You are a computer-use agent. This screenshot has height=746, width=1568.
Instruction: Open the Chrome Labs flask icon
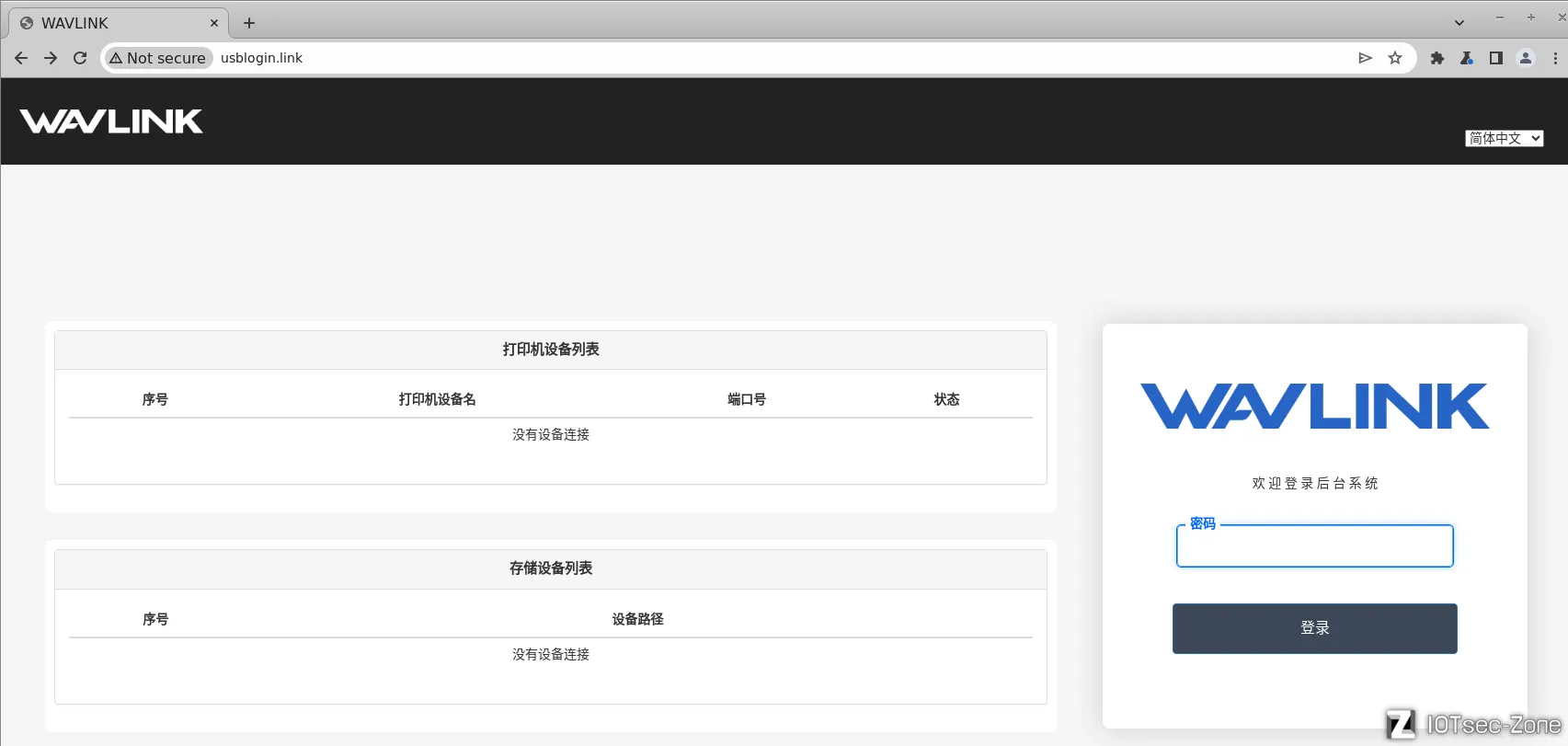[x=1467, y=58]
